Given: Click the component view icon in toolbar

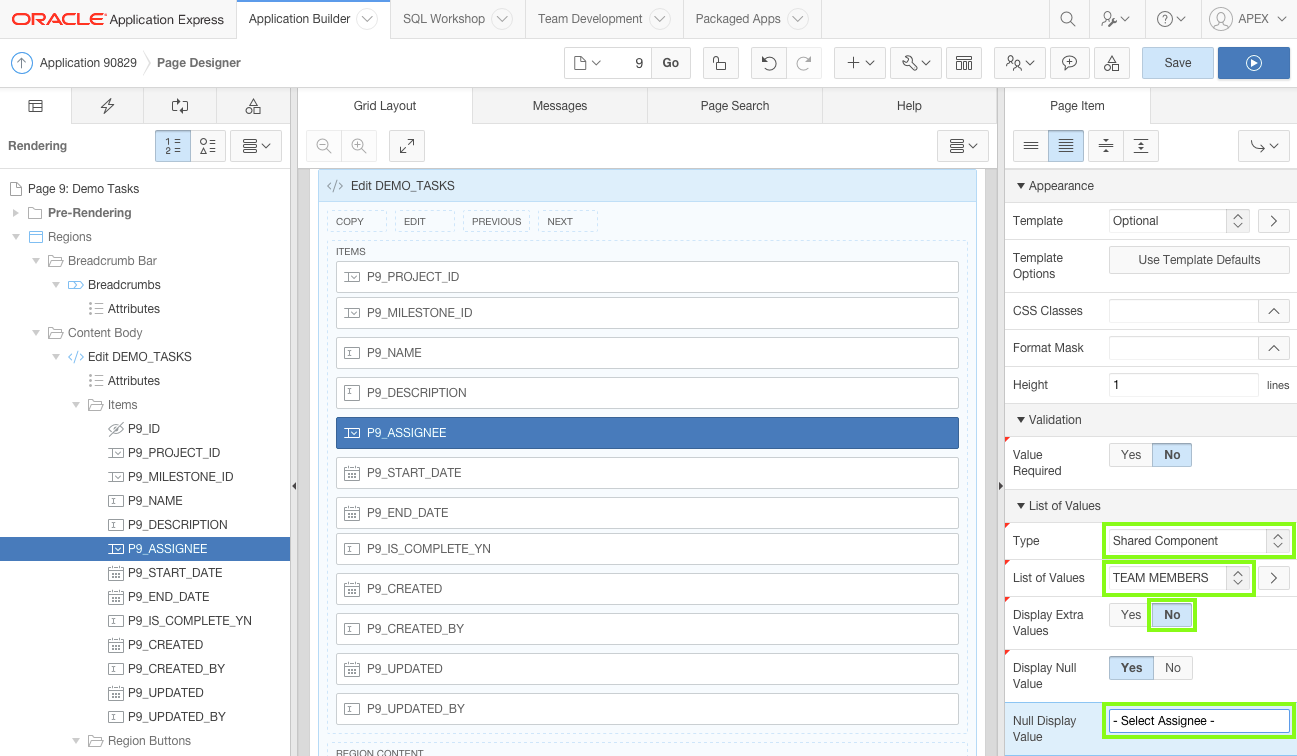Looking at the screenshot, I should coord(964,63).
